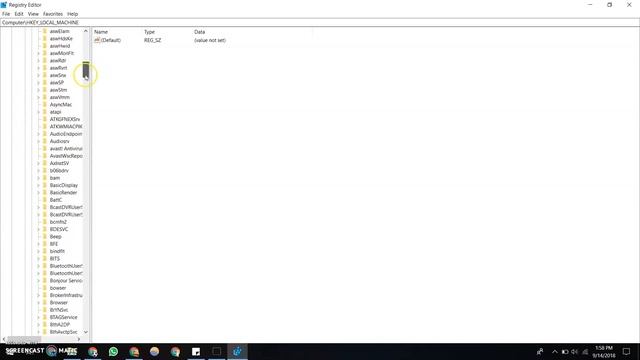Open the Help menu
Screen dimensions: 640x360
coord(73,14)
